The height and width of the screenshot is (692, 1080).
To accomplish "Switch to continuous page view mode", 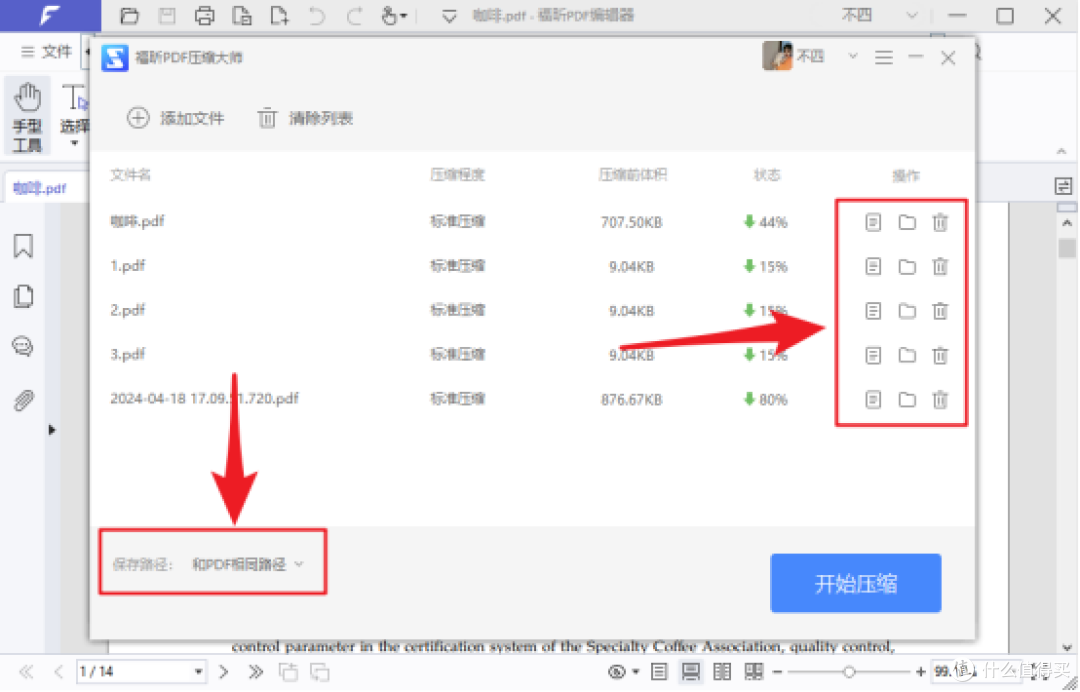I will [x=690, y=671].
